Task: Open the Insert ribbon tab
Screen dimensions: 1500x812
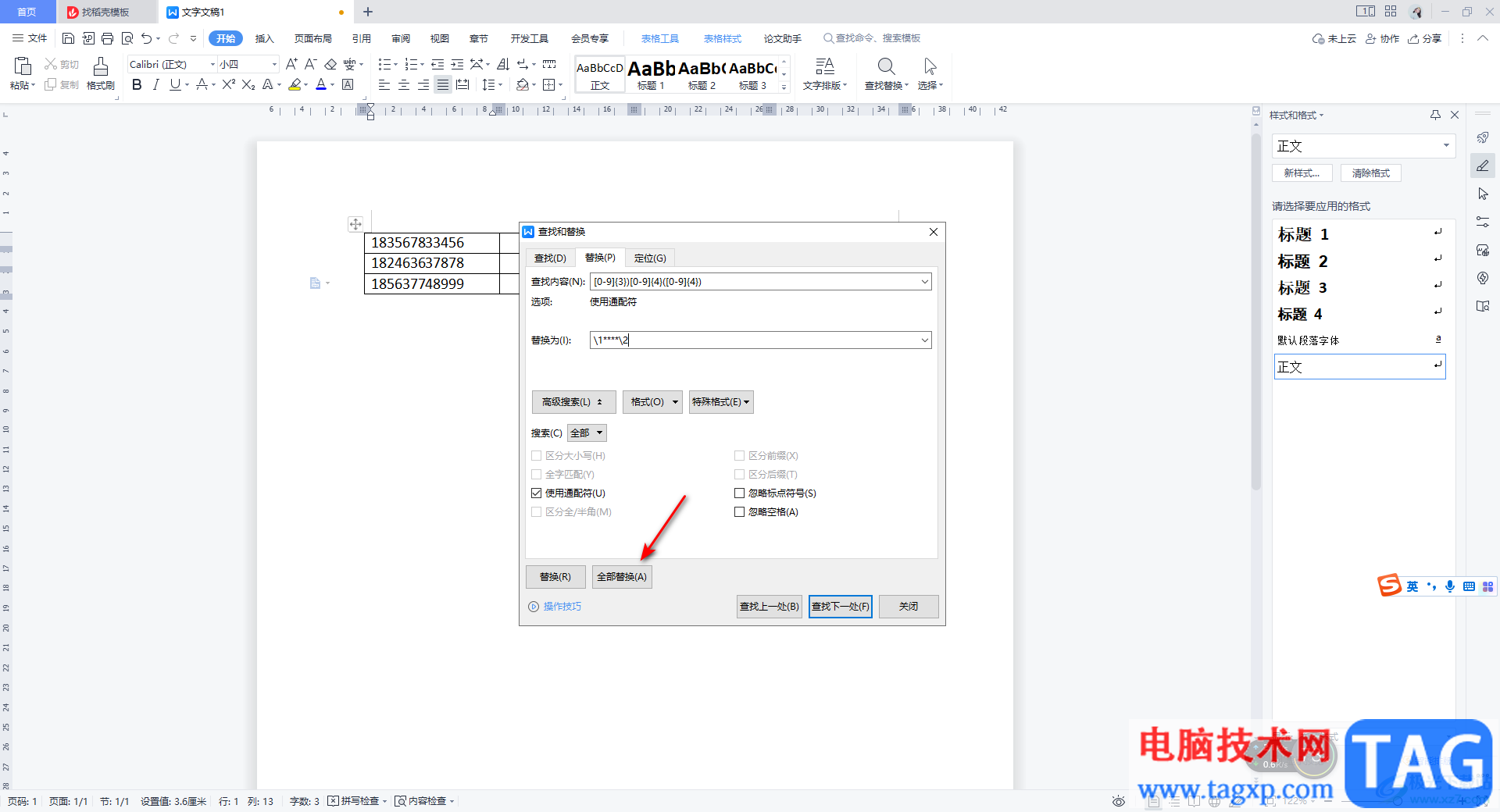Action: (265, 38)
